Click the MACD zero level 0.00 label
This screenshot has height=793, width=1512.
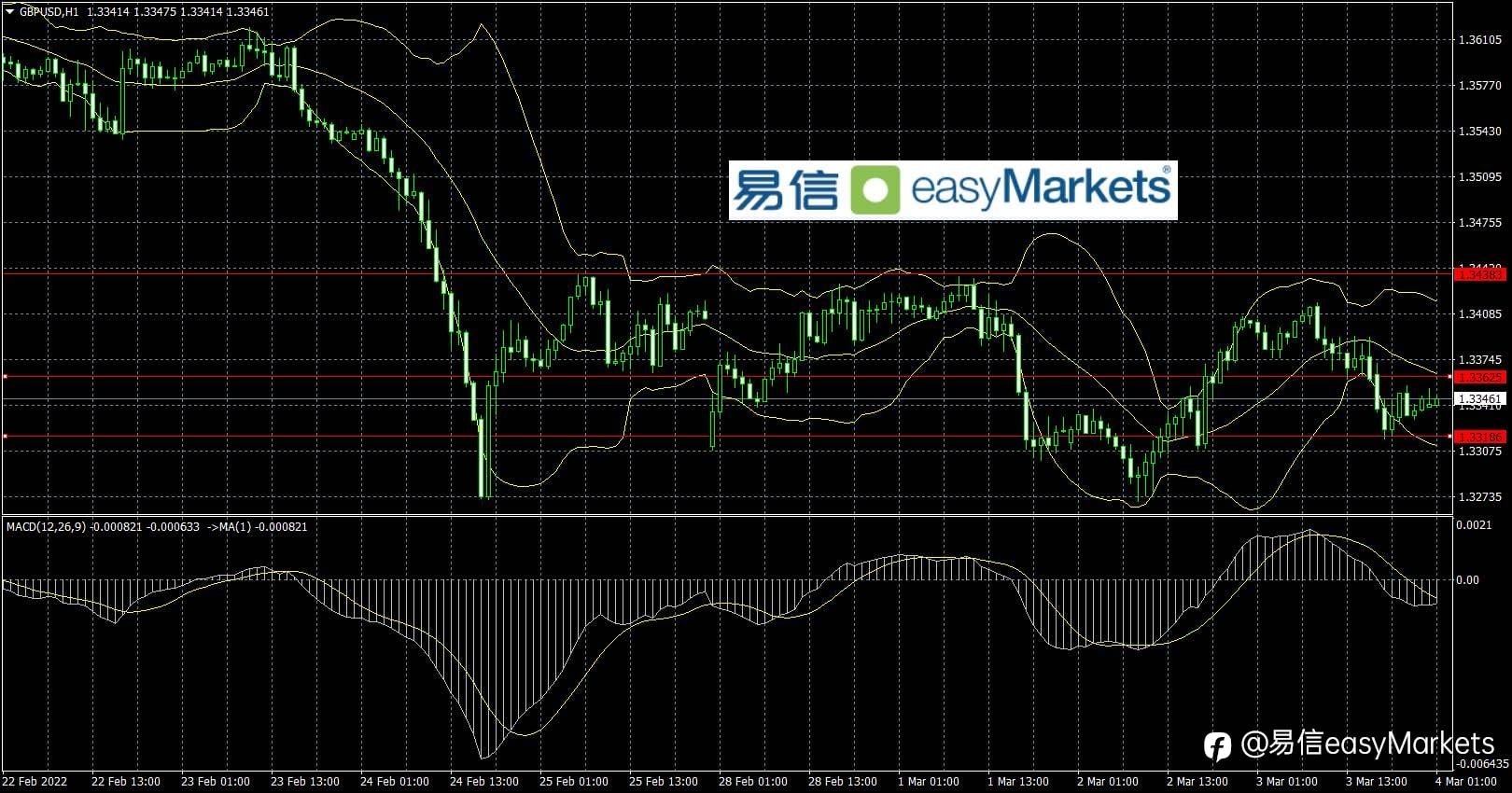[x=1468, y=580]
